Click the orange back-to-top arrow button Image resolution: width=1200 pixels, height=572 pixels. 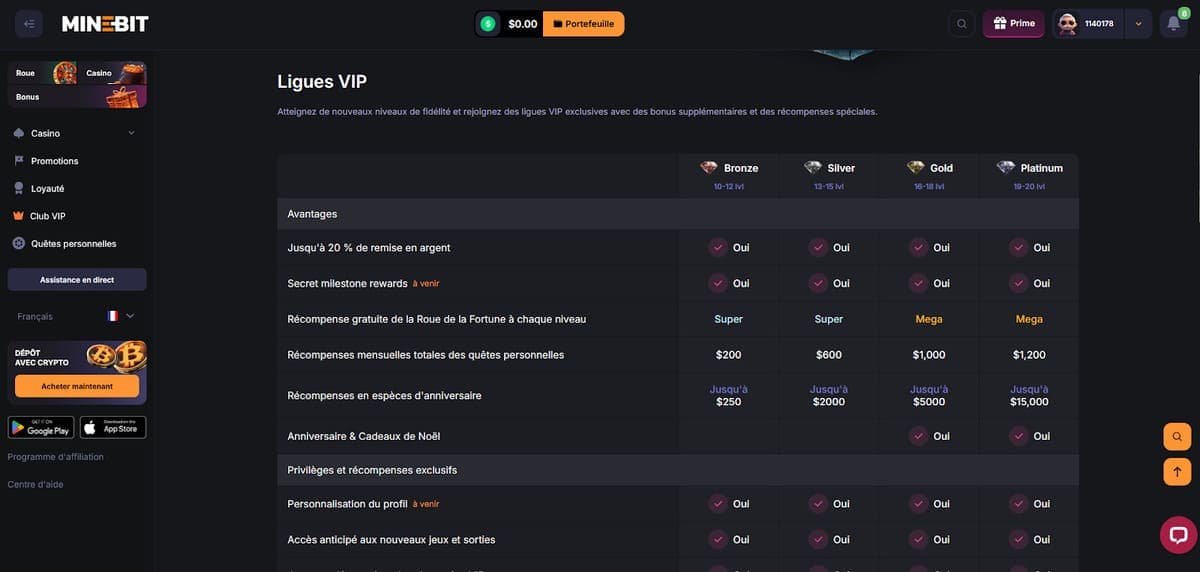(x=1177, y=472)
